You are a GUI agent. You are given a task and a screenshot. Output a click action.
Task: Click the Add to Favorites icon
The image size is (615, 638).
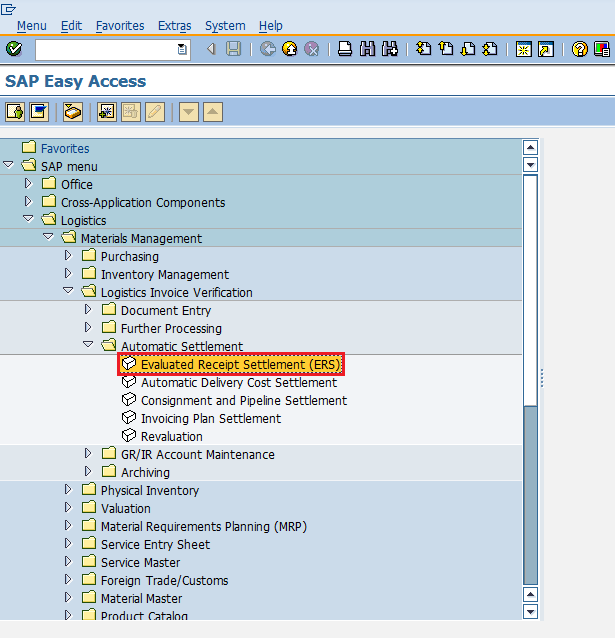(x=107, y=112)
